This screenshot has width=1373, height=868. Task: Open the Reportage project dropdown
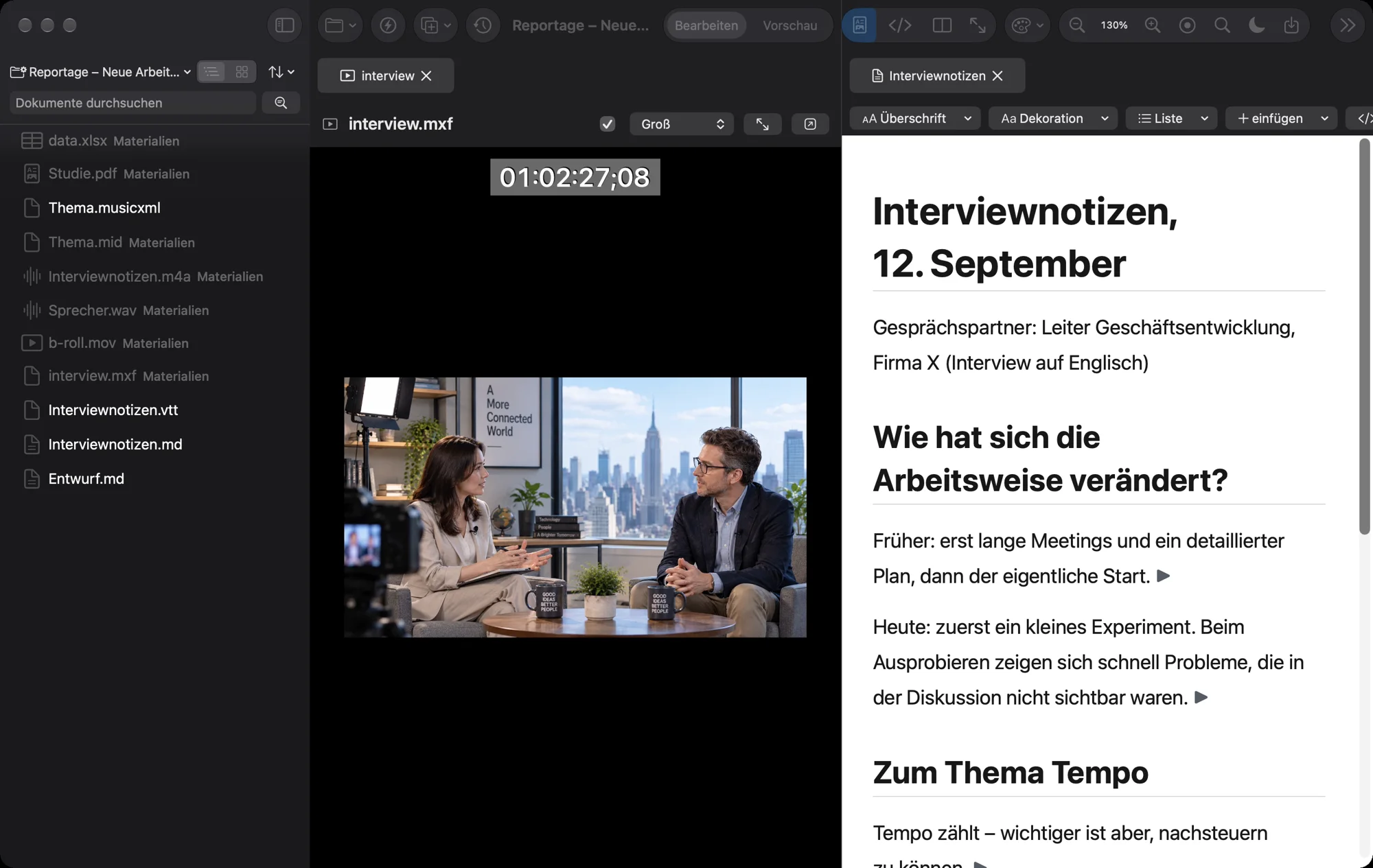tap(101, 72)
